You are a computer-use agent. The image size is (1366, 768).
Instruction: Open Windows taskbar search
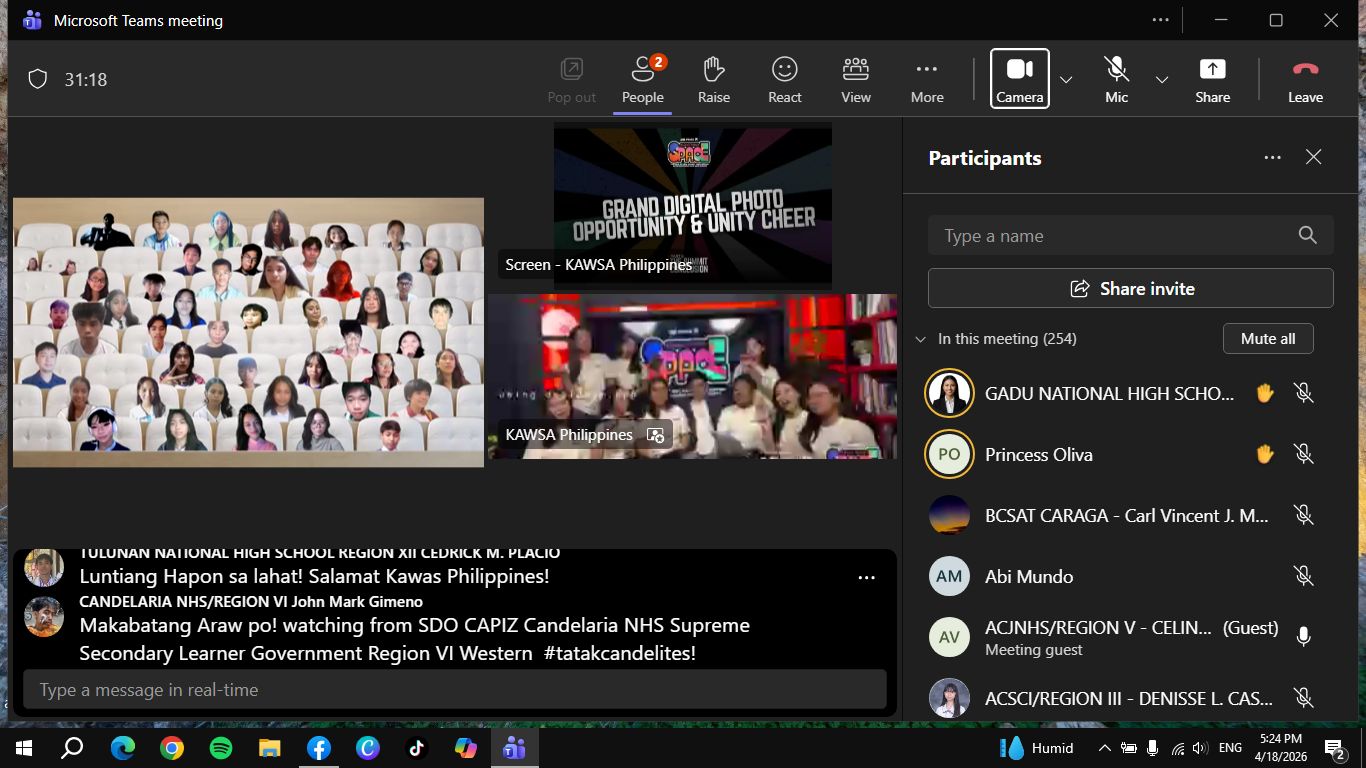click(x=73, y=748)
